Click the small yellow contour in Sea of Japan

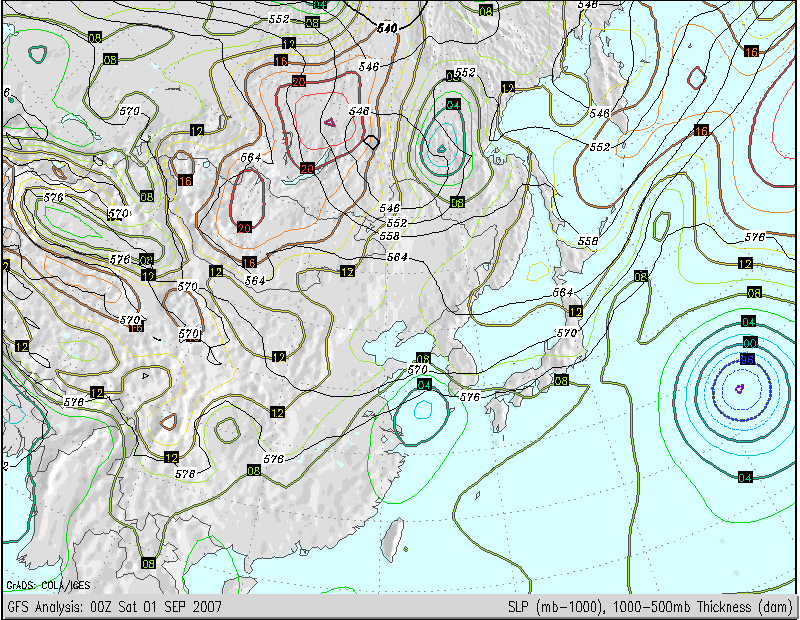coord(538,271)
